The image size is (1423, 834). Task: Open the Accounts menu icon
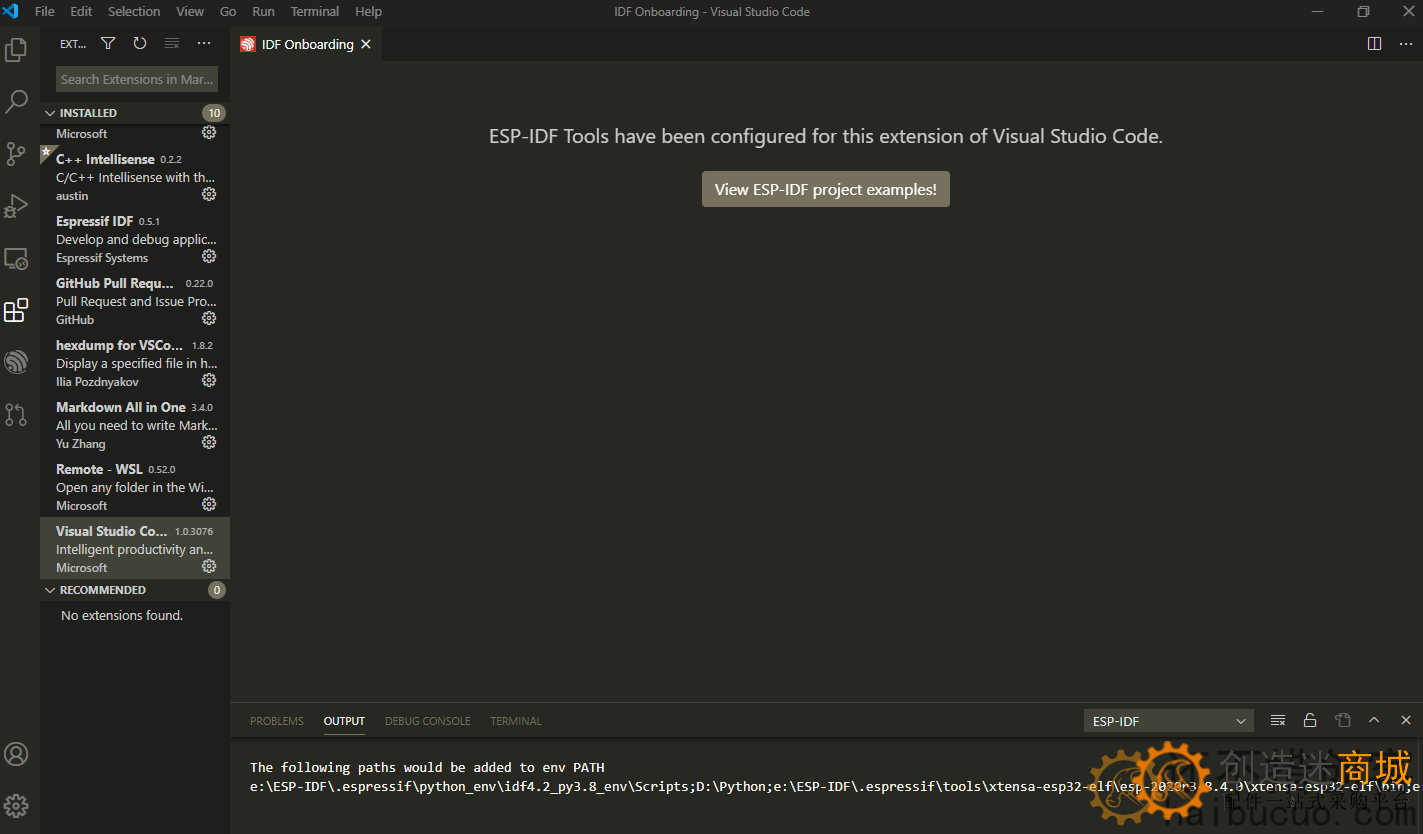click(x=16, y=754)
